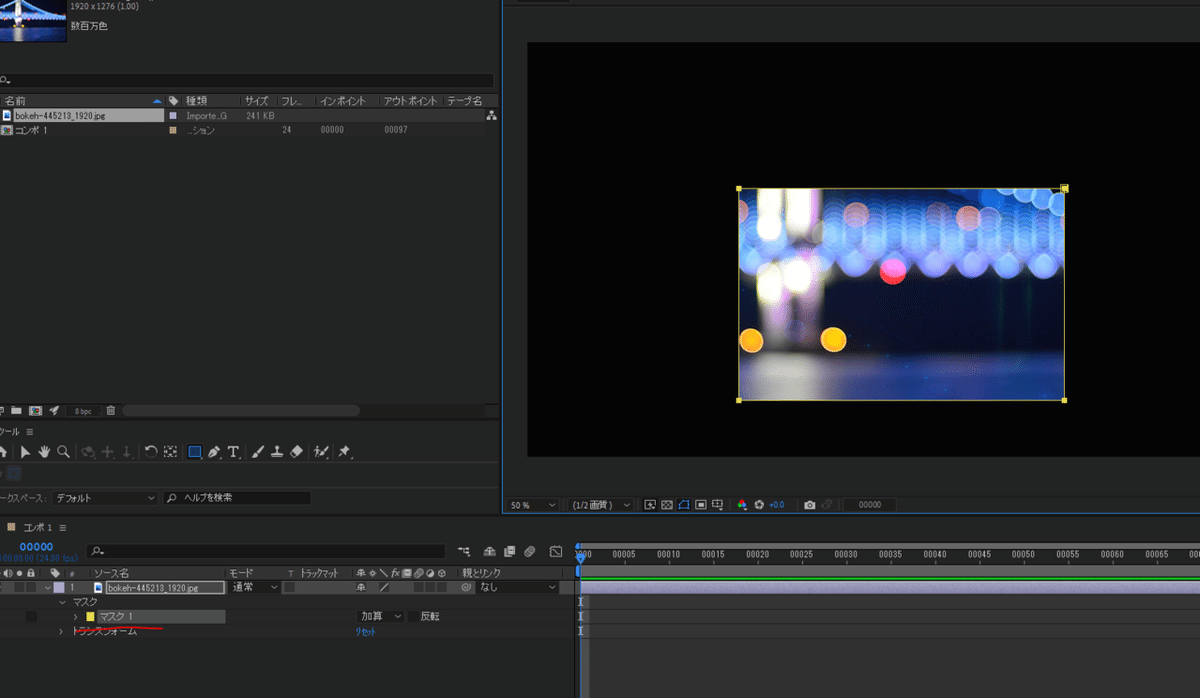Choose the Zoom magnifier tool
Screen dimensions: 1200x698
(x=63, y=452)
